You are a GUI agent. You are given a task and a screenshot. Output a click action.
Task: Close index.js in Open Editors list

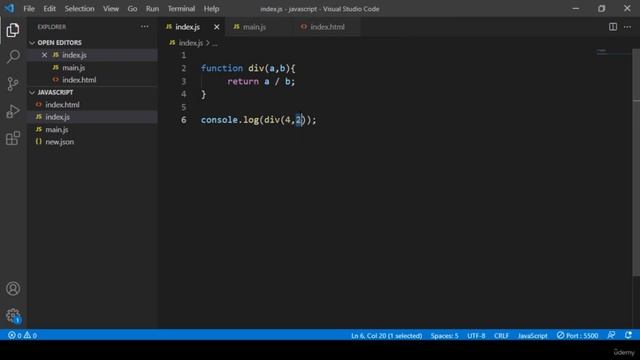pos(44,55)
